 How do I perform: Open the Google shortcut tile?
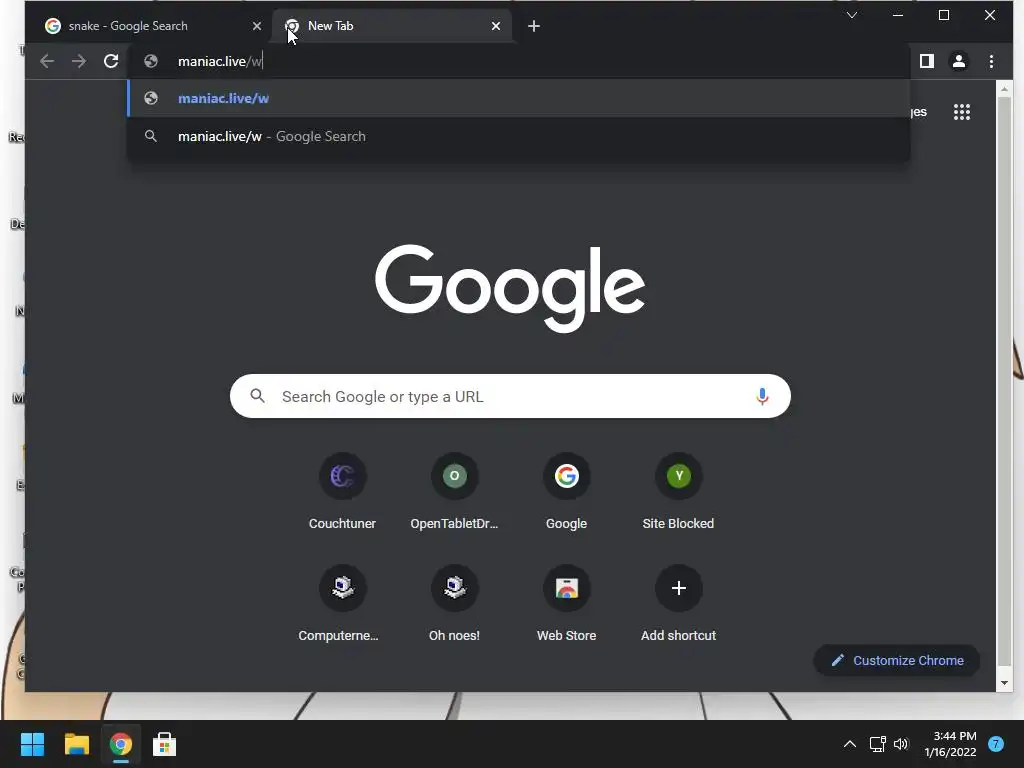coord(566,490)
